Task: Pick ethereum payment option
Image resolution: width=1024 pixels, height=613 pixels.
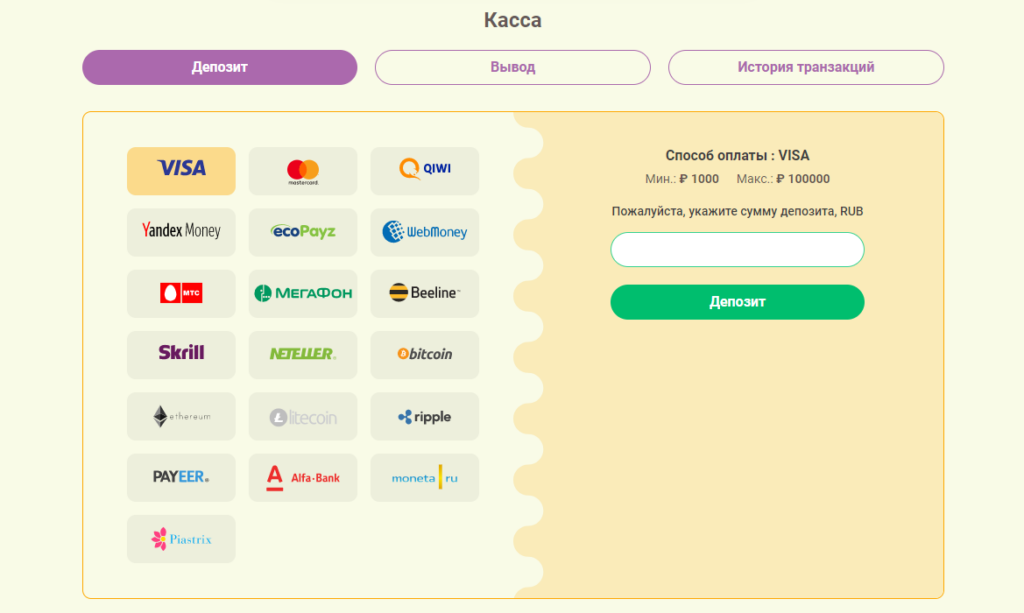Action: point(181,416)
